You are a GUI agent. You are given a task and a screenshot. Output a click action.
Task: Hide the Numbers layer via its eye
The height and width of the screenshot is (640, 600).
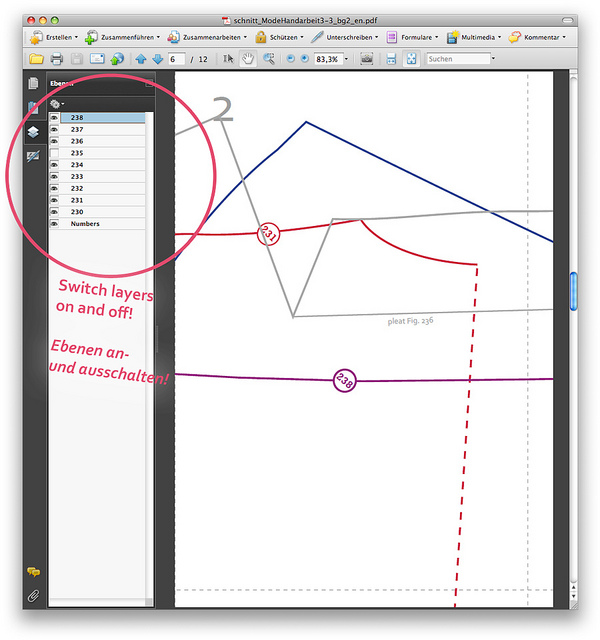pyautogui.click(x=54, y=224)
